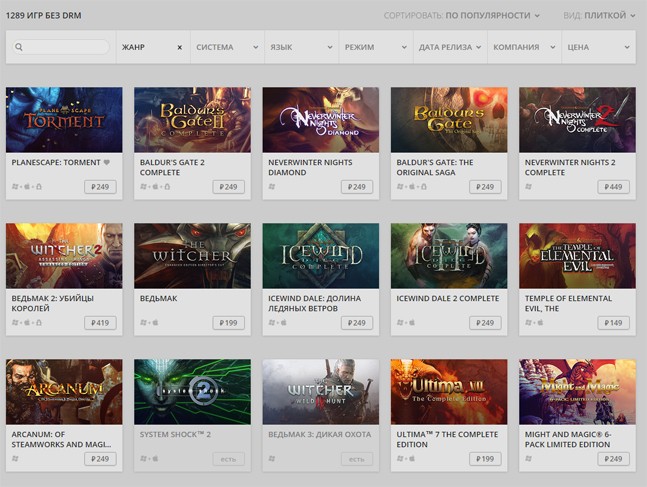Screen dimensions: 647x487
Task: Click ₽449 price button for Neverwinter Nights 2
Action: [x=614, y=187]
